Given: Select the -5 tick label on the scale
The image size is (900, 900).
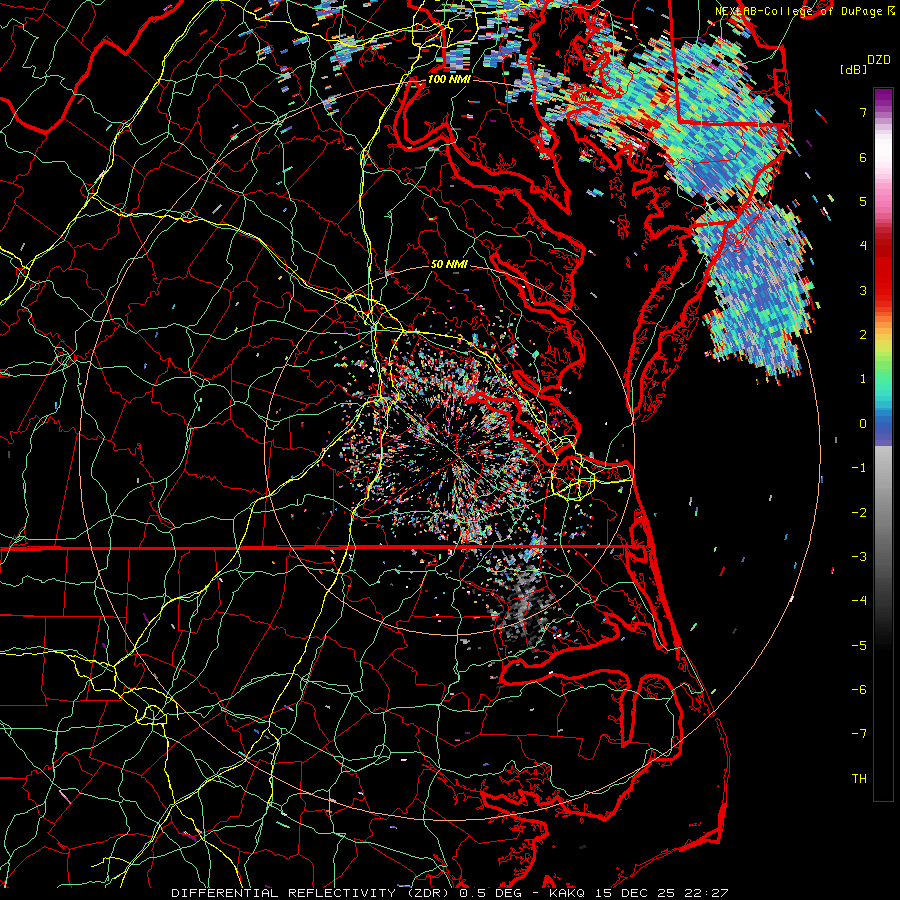Looking at the screenshot, I should point(859,646).
